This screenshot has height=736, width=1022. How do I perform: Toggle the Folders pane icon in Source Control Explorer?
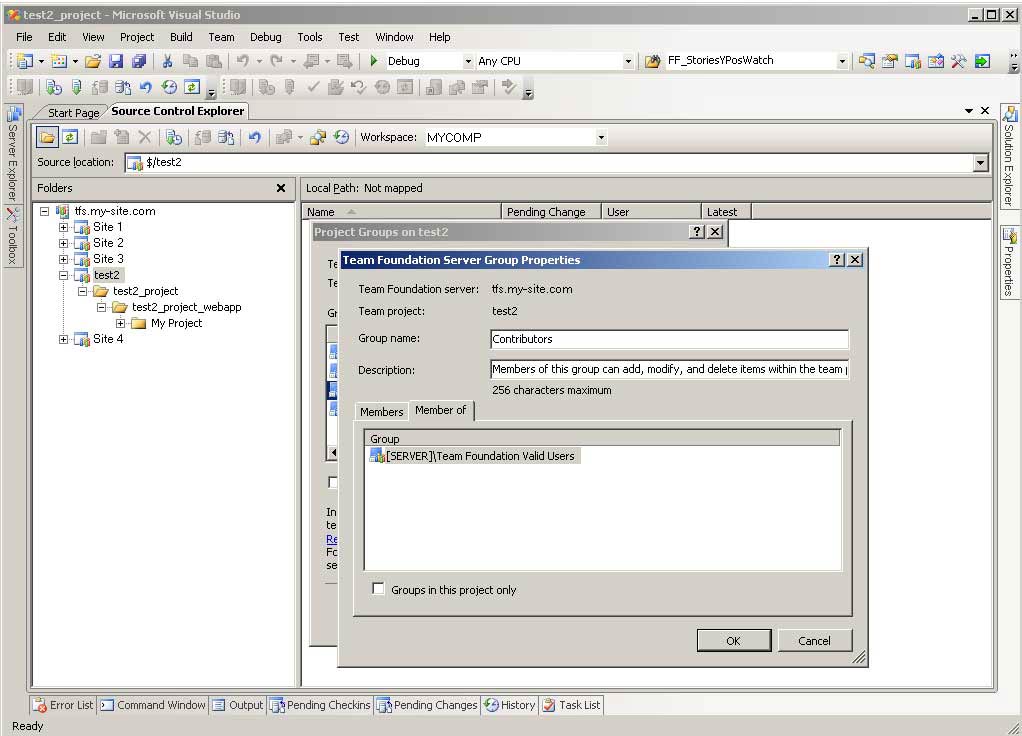click(x=47, y=138)
